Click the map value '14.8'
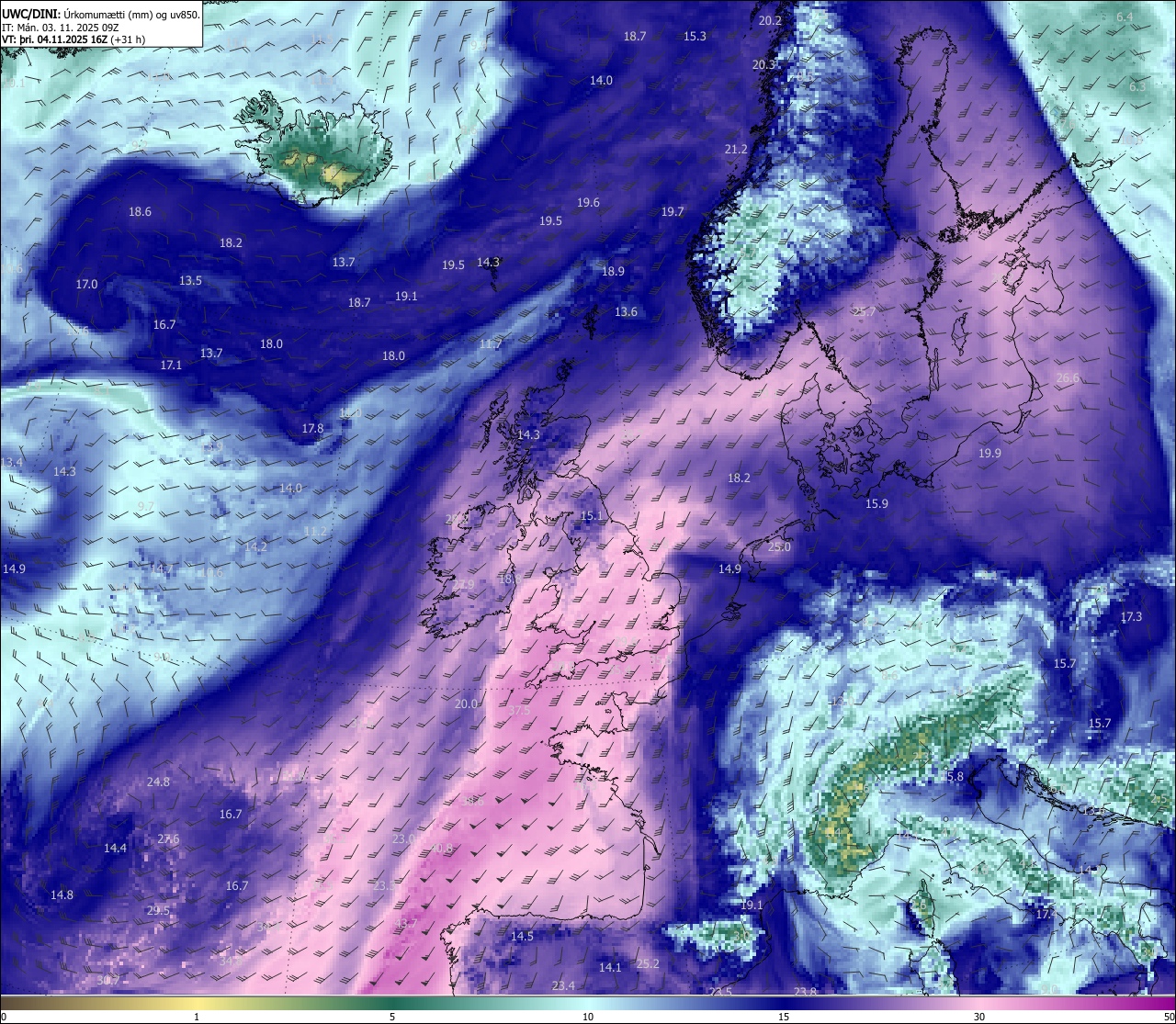Screen dimensions: 1176x1024 point(62,895)
